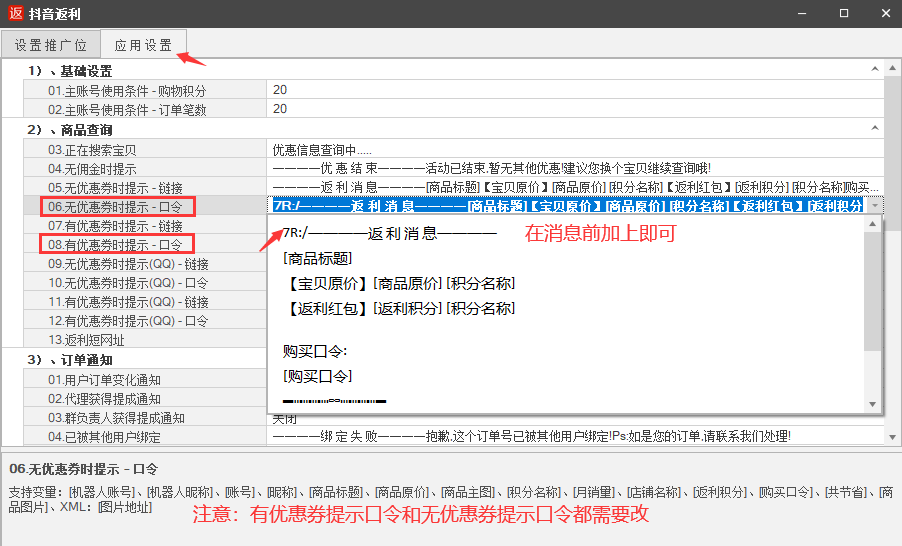This screenshot has height=546, width=902.
Task: Select row 03.正在搜索宝贝
Action: [x=145, y=150]
